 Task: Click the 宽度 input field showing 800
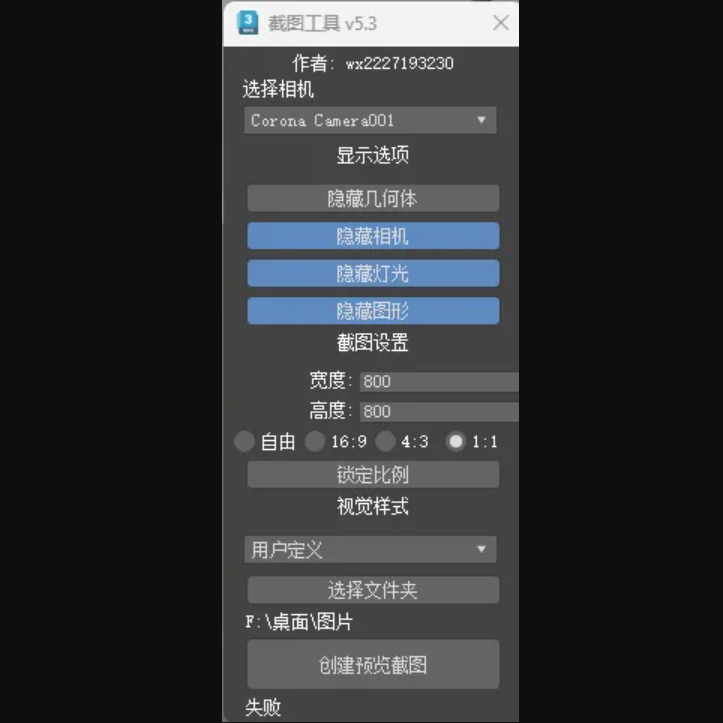point(439,382)
